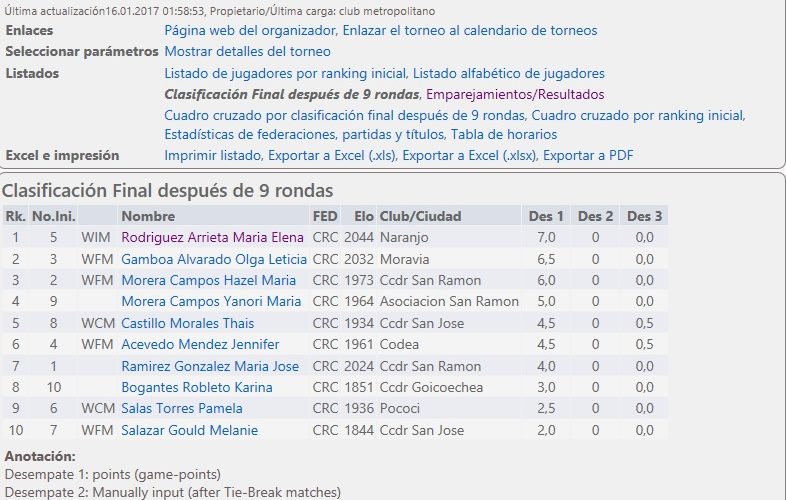Open player Rodriguez Arrieta Maria Elena
786x500 pixels.
(213, 238)
